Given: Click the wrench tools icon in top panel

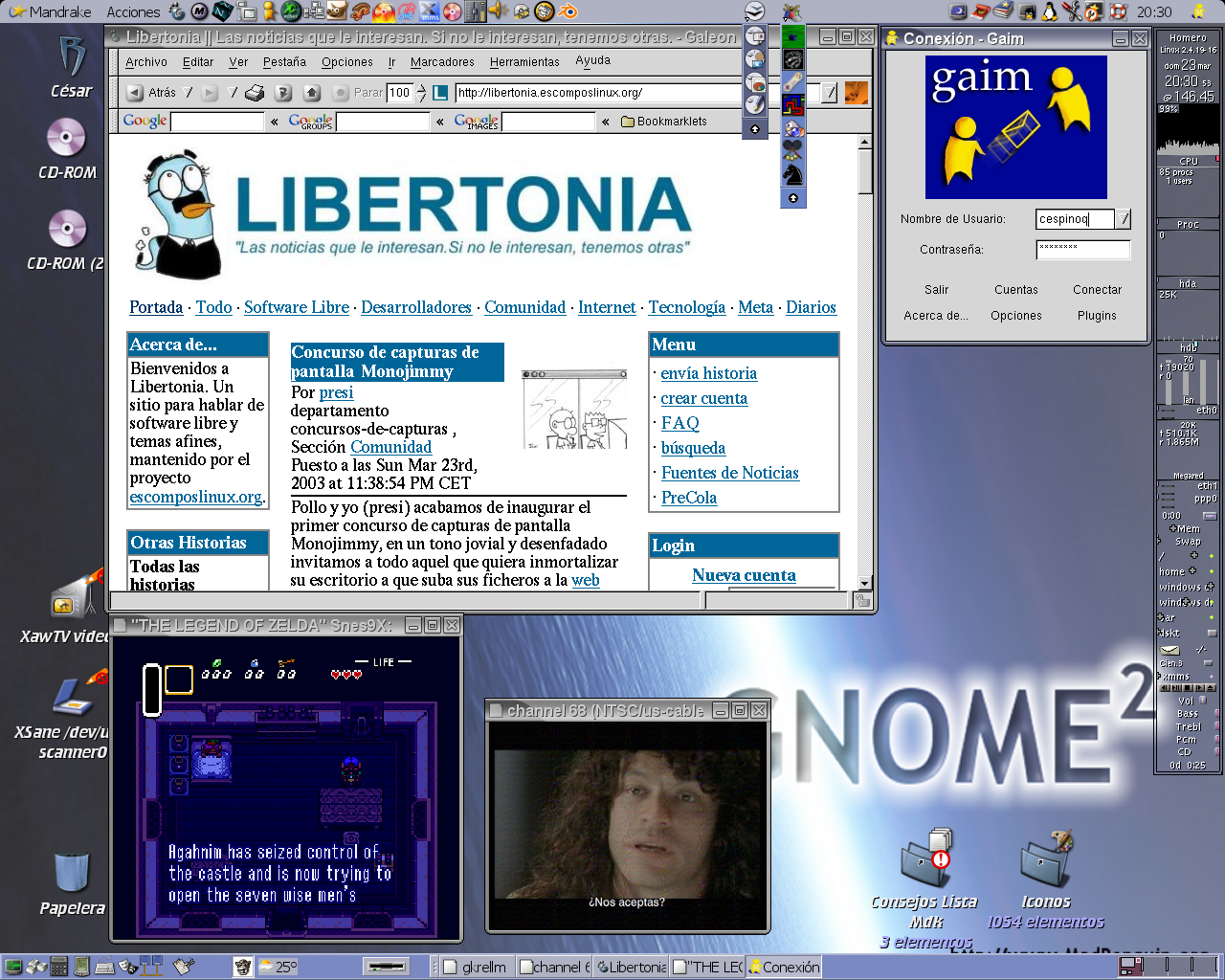Looking at the screenshot, I should (x=1072, y=11).
